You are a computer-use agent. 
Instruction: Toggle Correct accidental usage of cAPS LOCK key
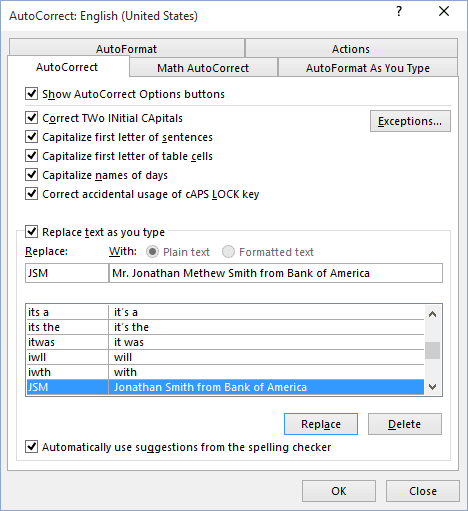(32, 194)
